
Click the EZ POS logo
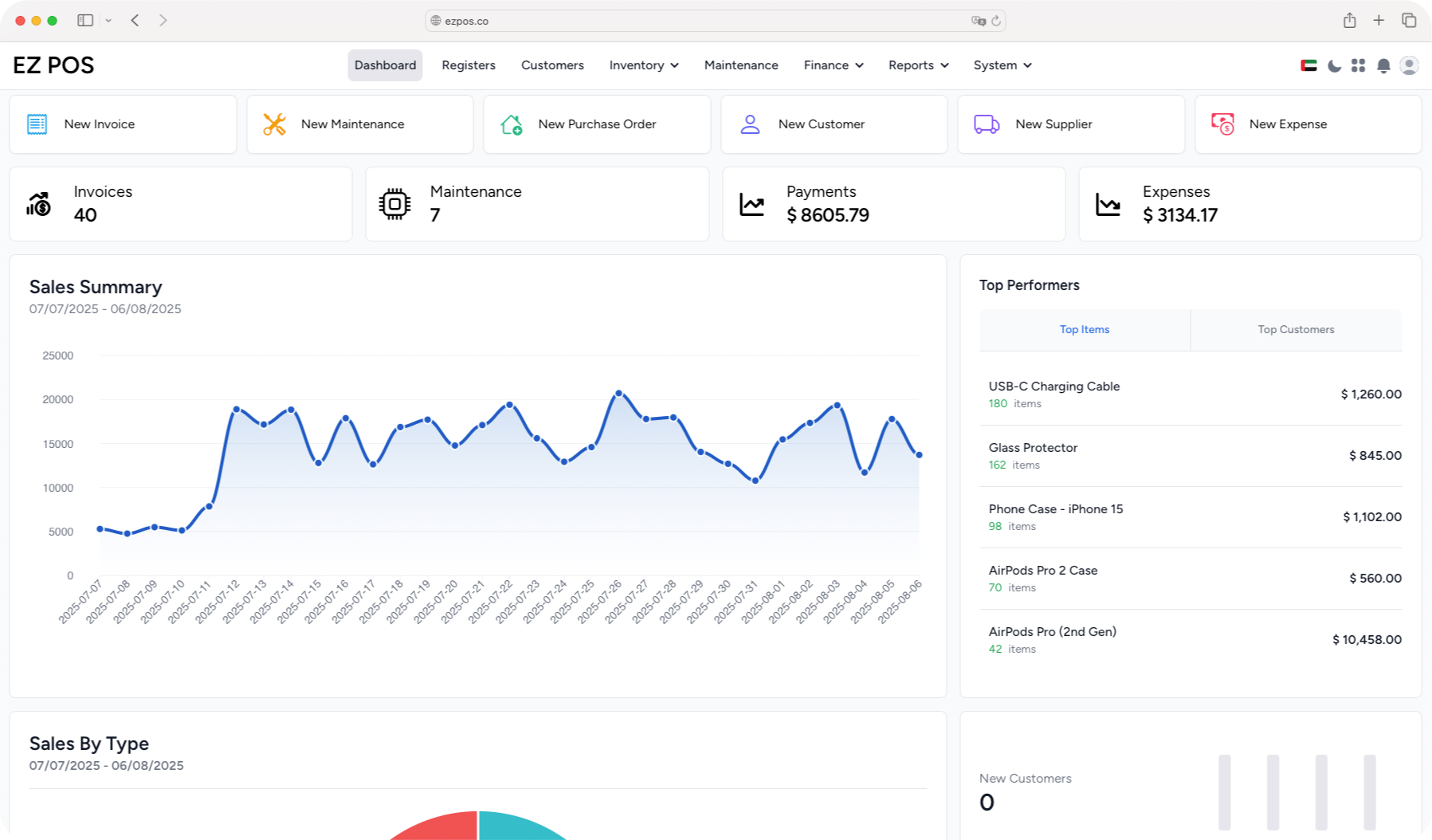[x=53, y=65]
